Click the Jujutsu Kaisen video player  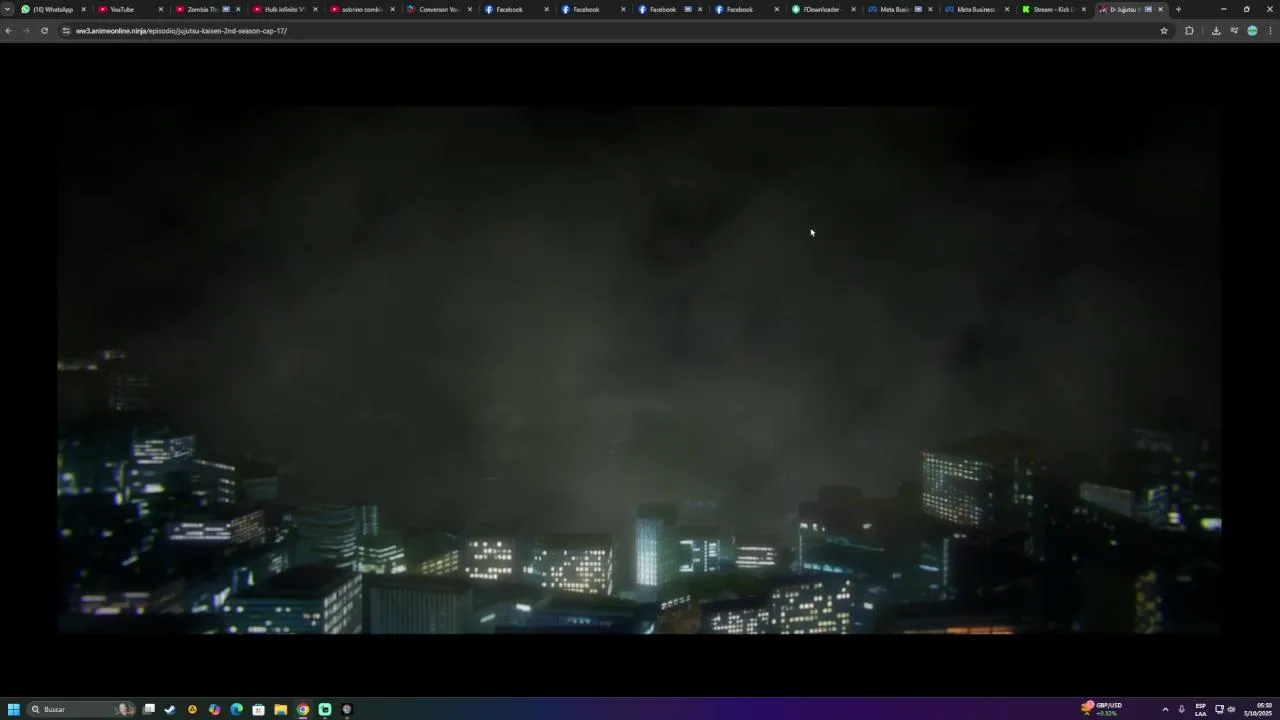639,370
